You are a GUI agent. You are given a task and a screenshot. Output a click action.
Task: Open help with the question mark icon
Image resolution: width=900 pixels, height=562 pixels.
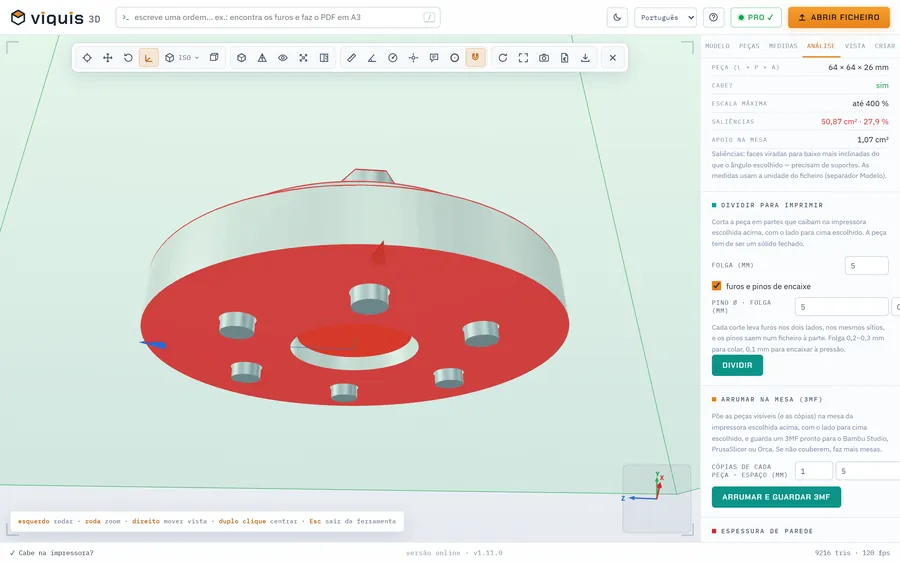point(713,17)
